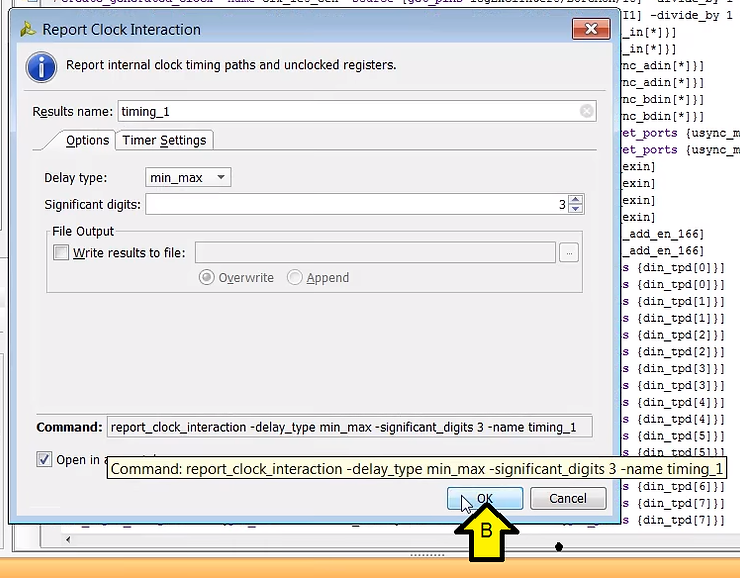The width and height of the screenshot is (740, 578).
Task: Decrease significant digits with down arrow
Action: tap(576, 209)
